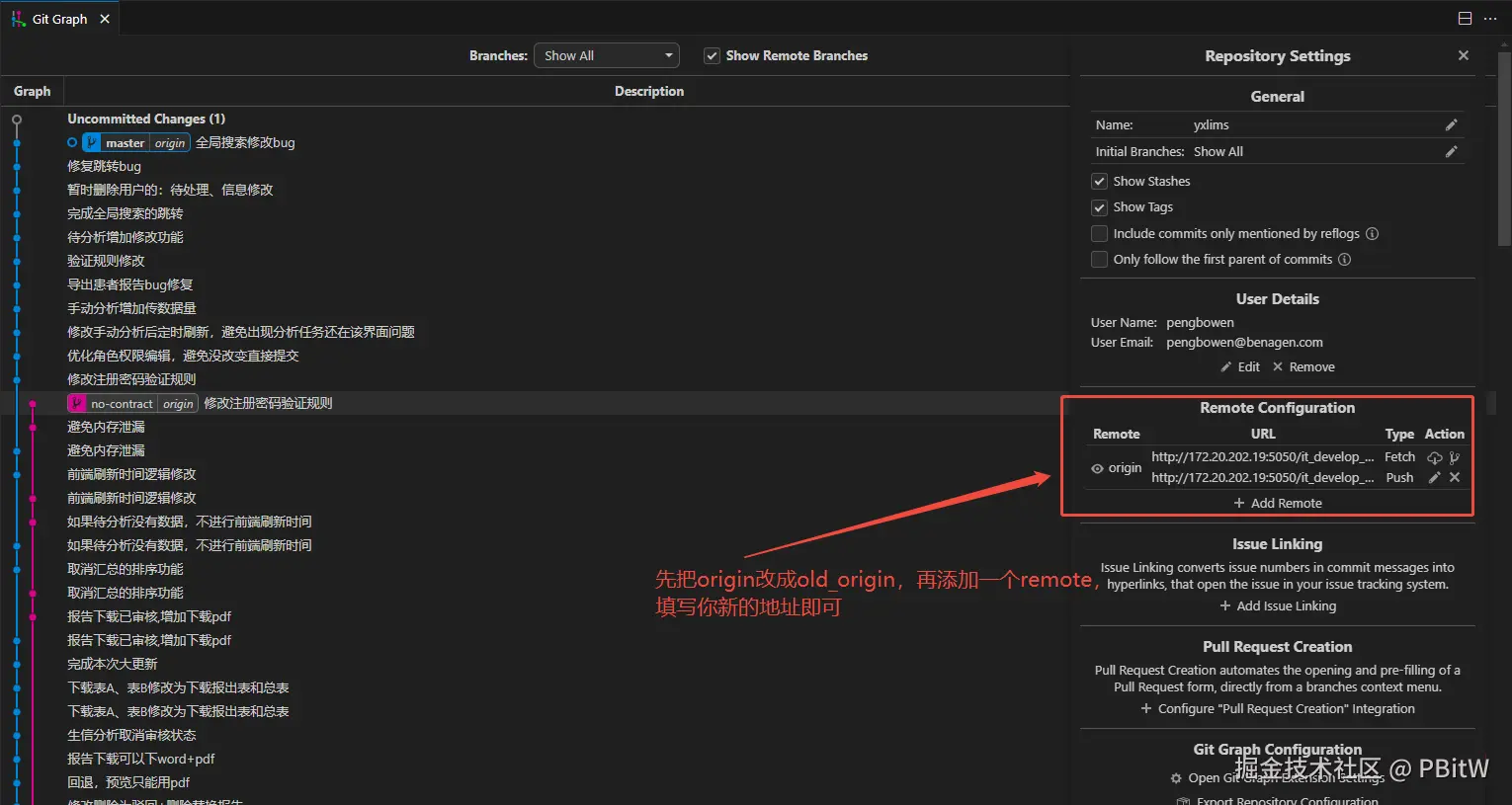Select commit 全局搜索修改bug
The image size is (1512, 805).
pos(245,142)
